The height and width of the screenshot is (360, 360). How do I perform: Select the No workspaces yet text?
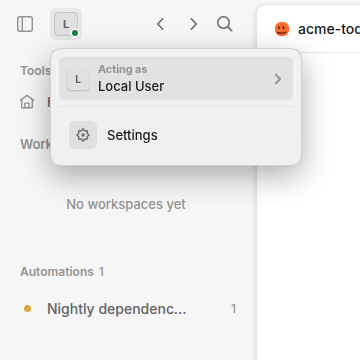(x=126, y=204)
